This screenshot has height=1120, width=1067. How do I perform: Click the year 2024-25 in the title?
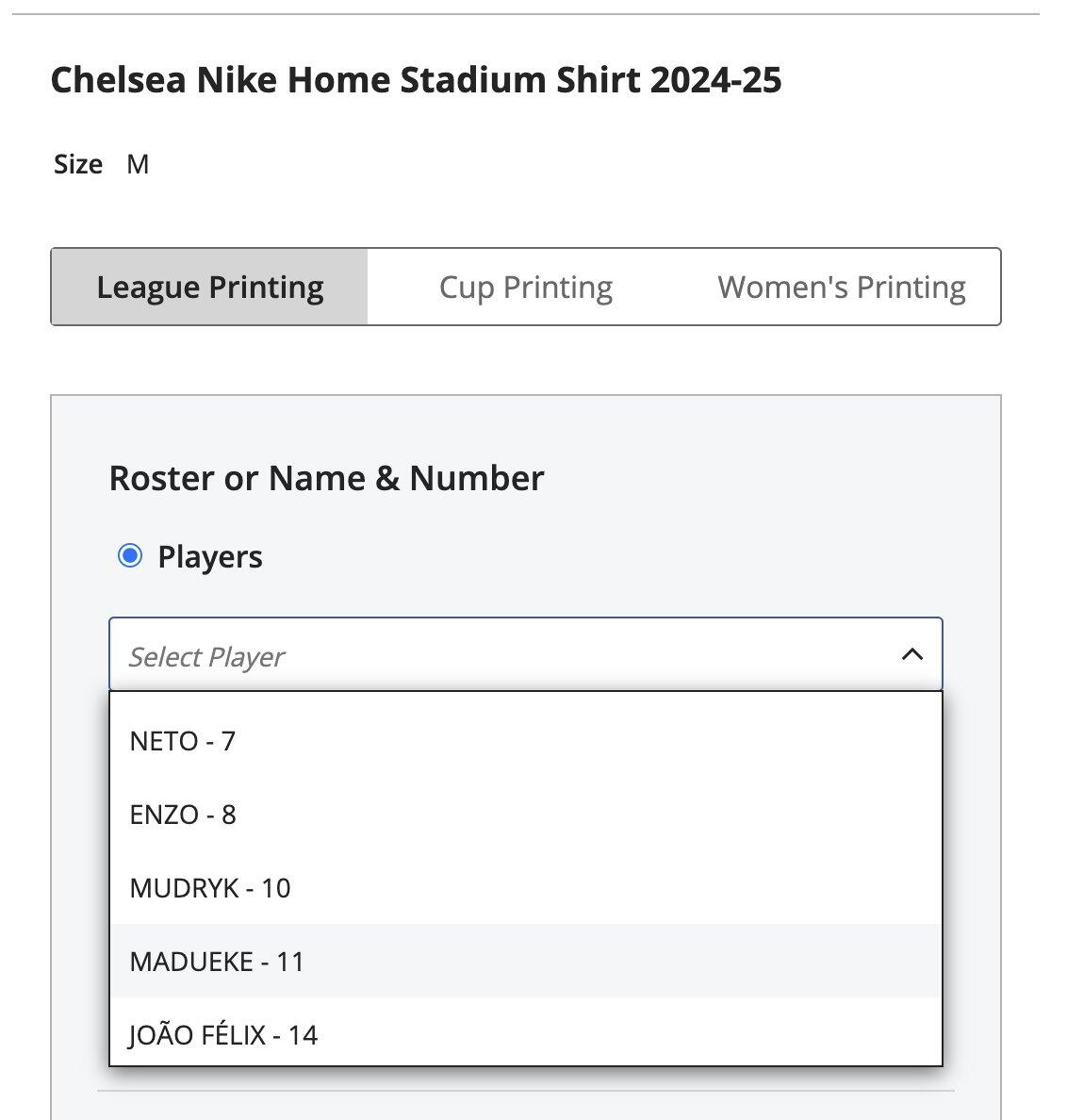716,80
